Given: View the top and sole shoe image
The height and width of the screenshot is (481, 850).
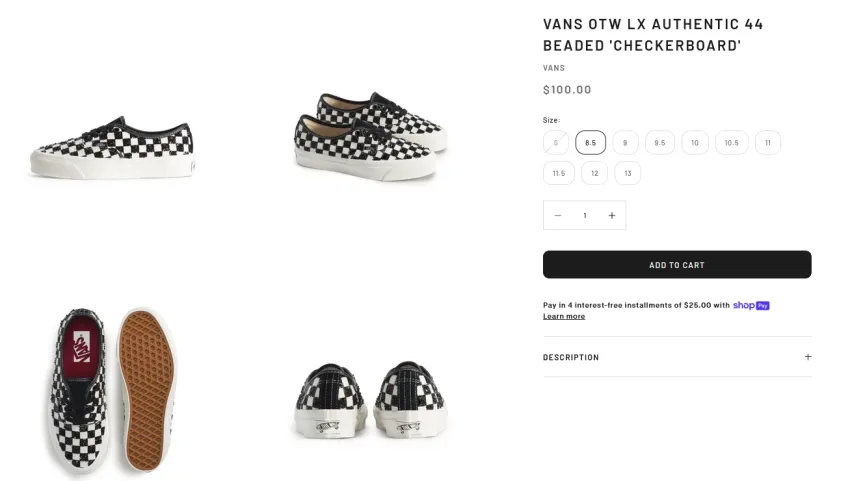Looking at the screenshot, I should (x=110, y=392).
